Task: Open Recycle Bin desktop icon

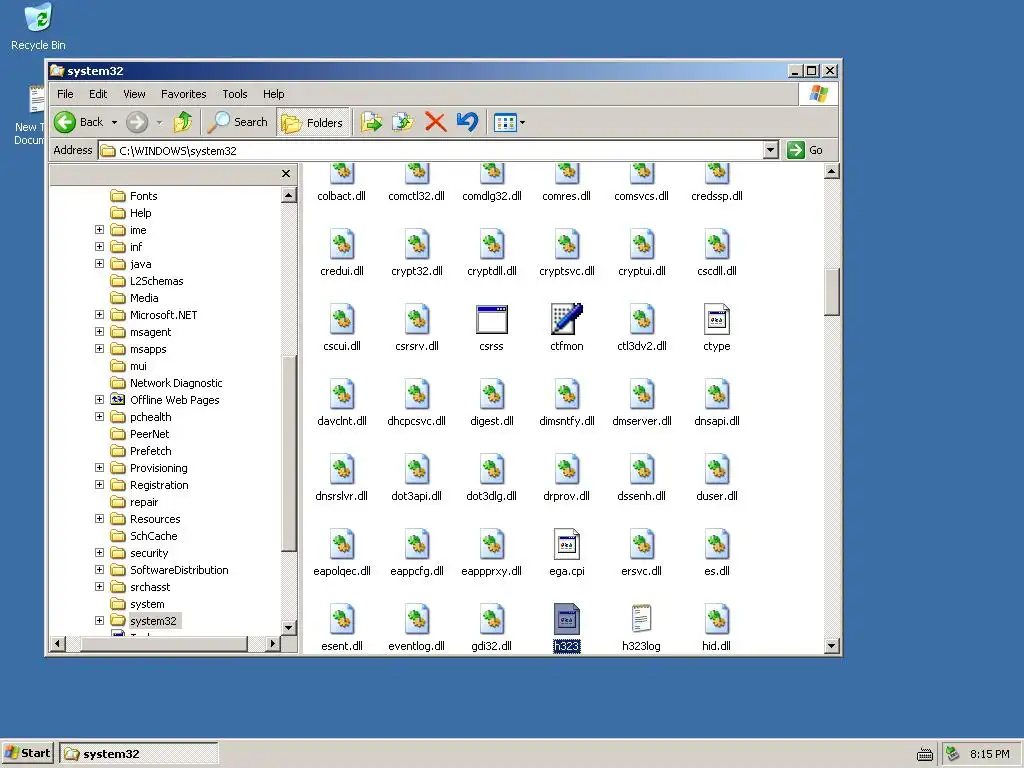Action: click(x=38, y=18)
